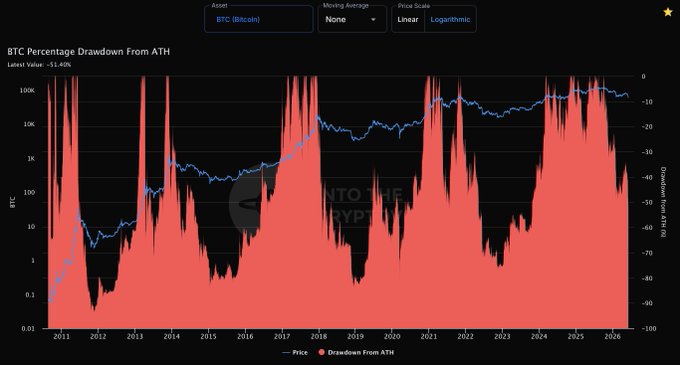Click the 10K price axis label
Image resolution: width=680 pixels, height=365 pixels.
pos(29,124)
